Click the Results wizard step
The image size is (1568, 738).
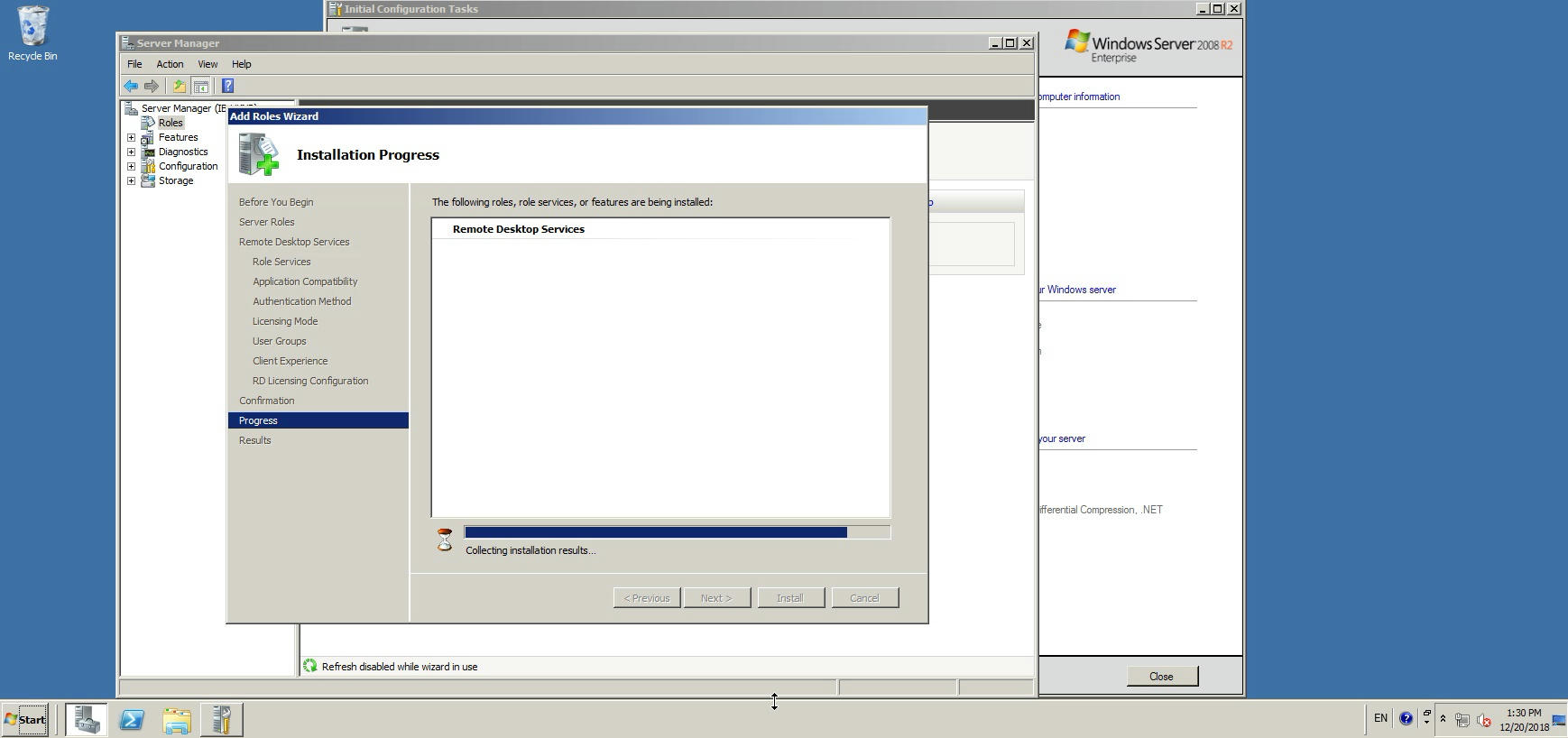(254, 440)
